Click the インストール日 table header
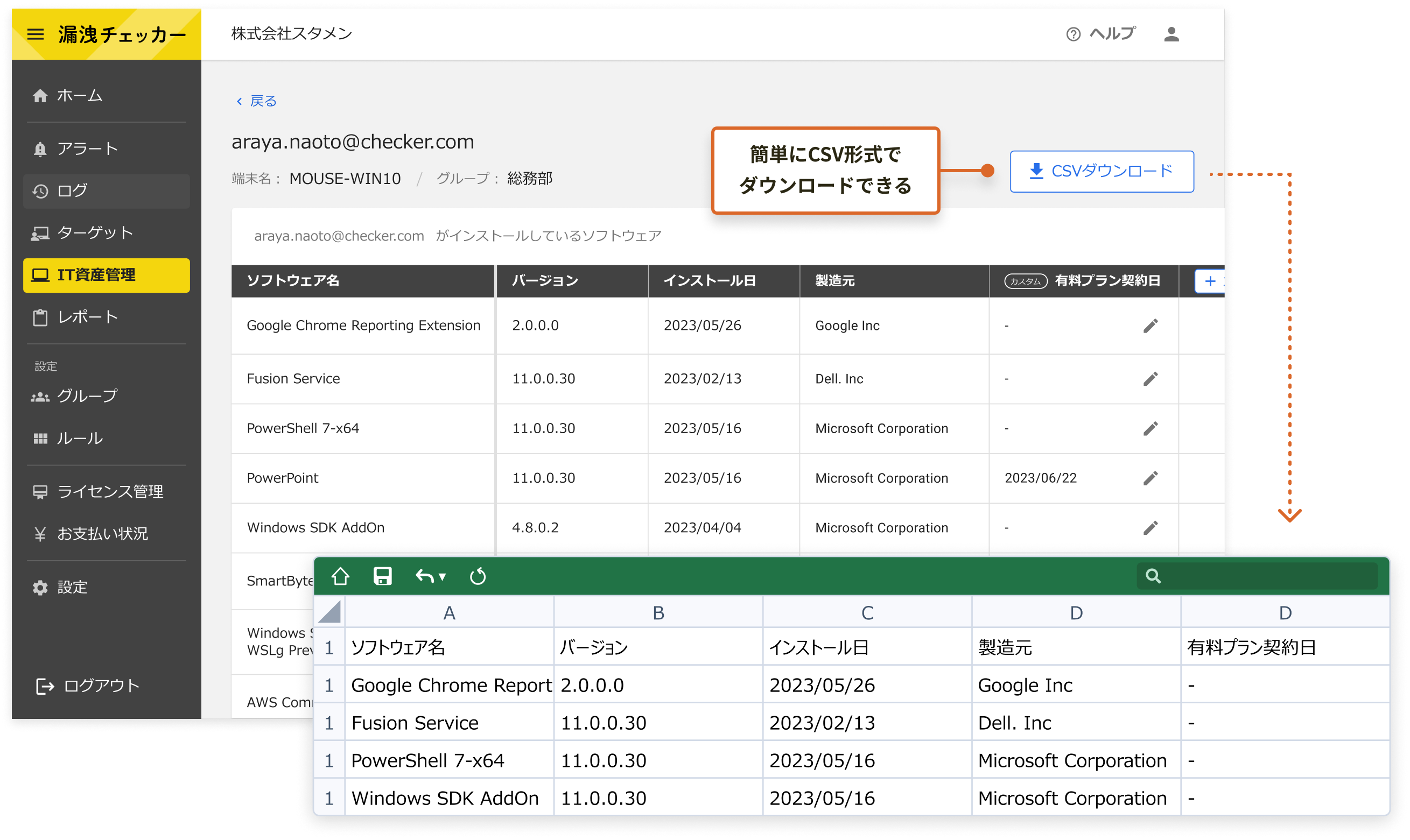 (724, 281)
